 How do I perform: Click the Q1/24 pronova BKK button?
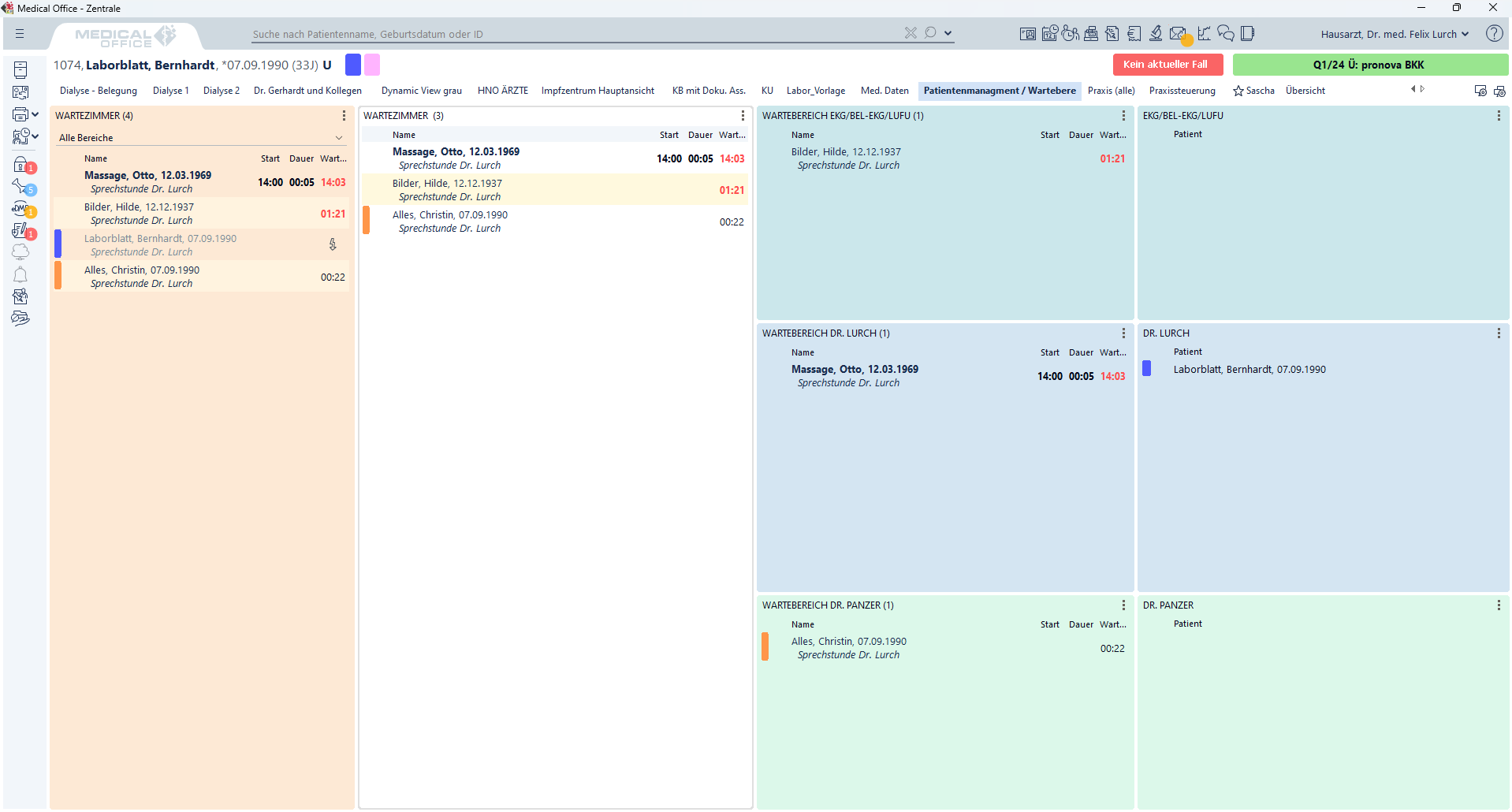point(1369,65)
